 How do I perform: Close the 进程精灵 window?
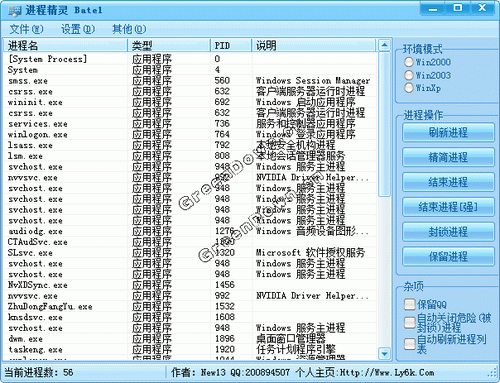click(482, 8)
